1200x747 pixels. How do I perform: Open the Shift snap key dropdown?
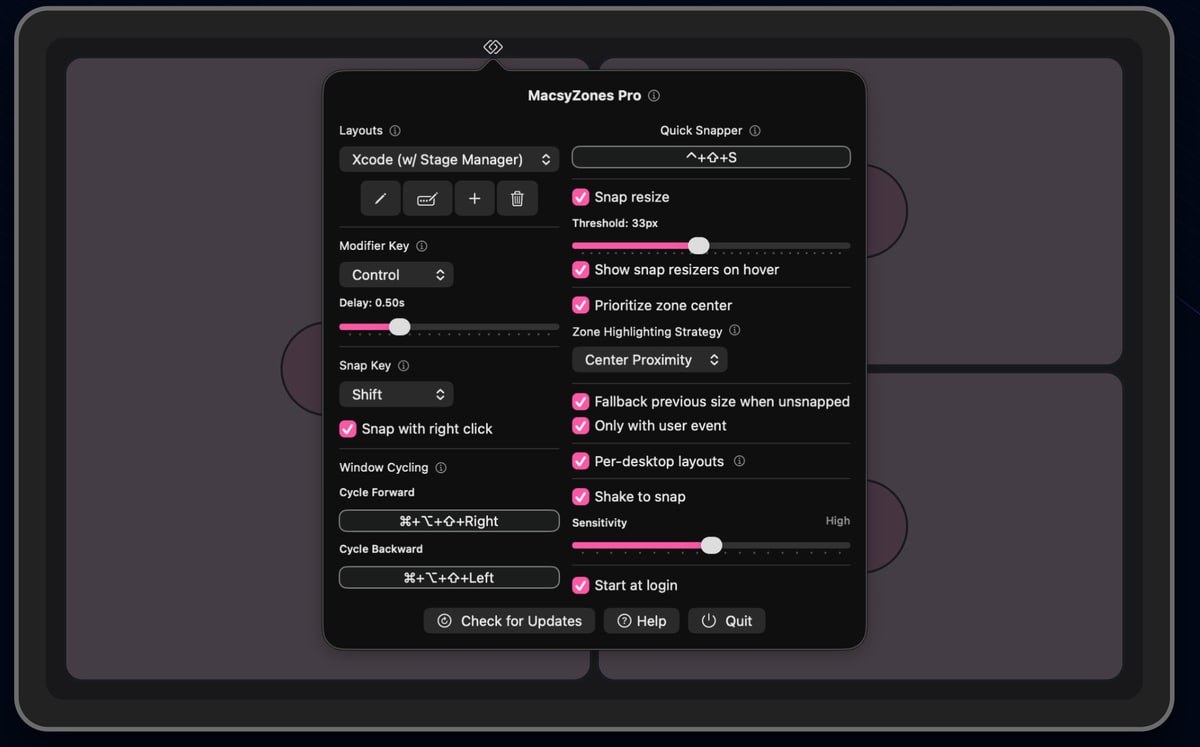point(396,395)
